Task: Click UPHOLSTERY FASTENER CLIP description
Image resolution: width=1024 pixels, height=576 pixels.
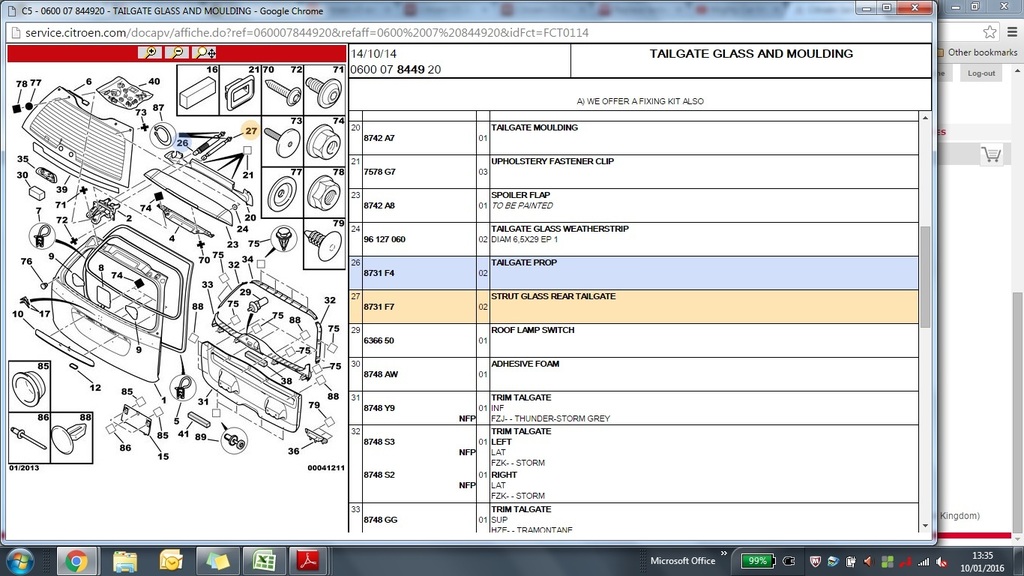Action: coord(552,161)
